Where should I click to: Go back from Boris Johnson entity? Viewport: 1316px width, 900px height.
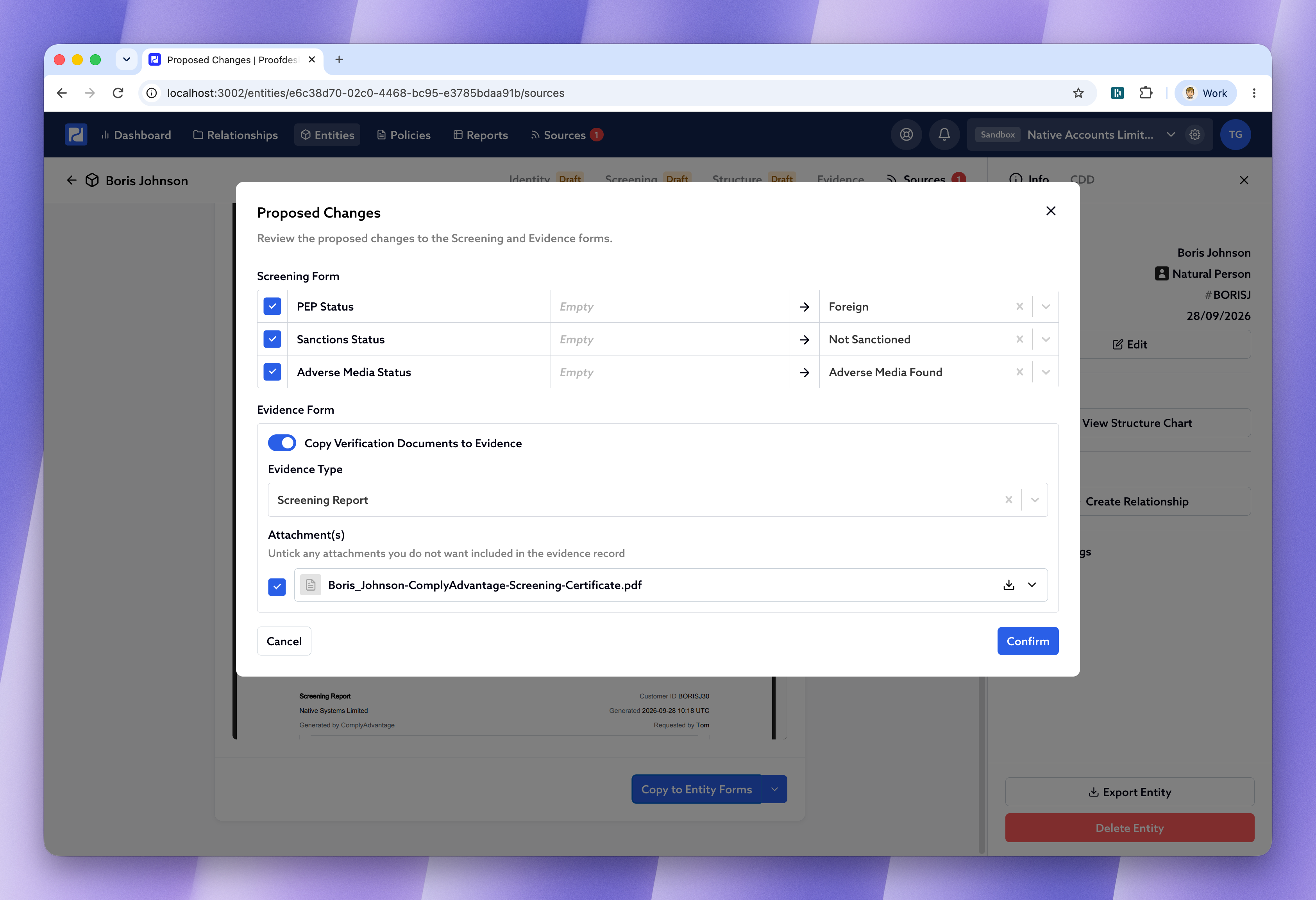72,180
